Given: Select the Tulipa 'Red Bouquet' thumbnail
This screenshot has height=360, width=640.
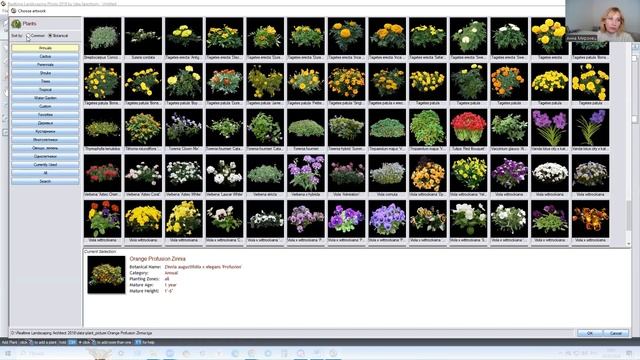Looking at the screenshot, I should [x=469, y=127].
